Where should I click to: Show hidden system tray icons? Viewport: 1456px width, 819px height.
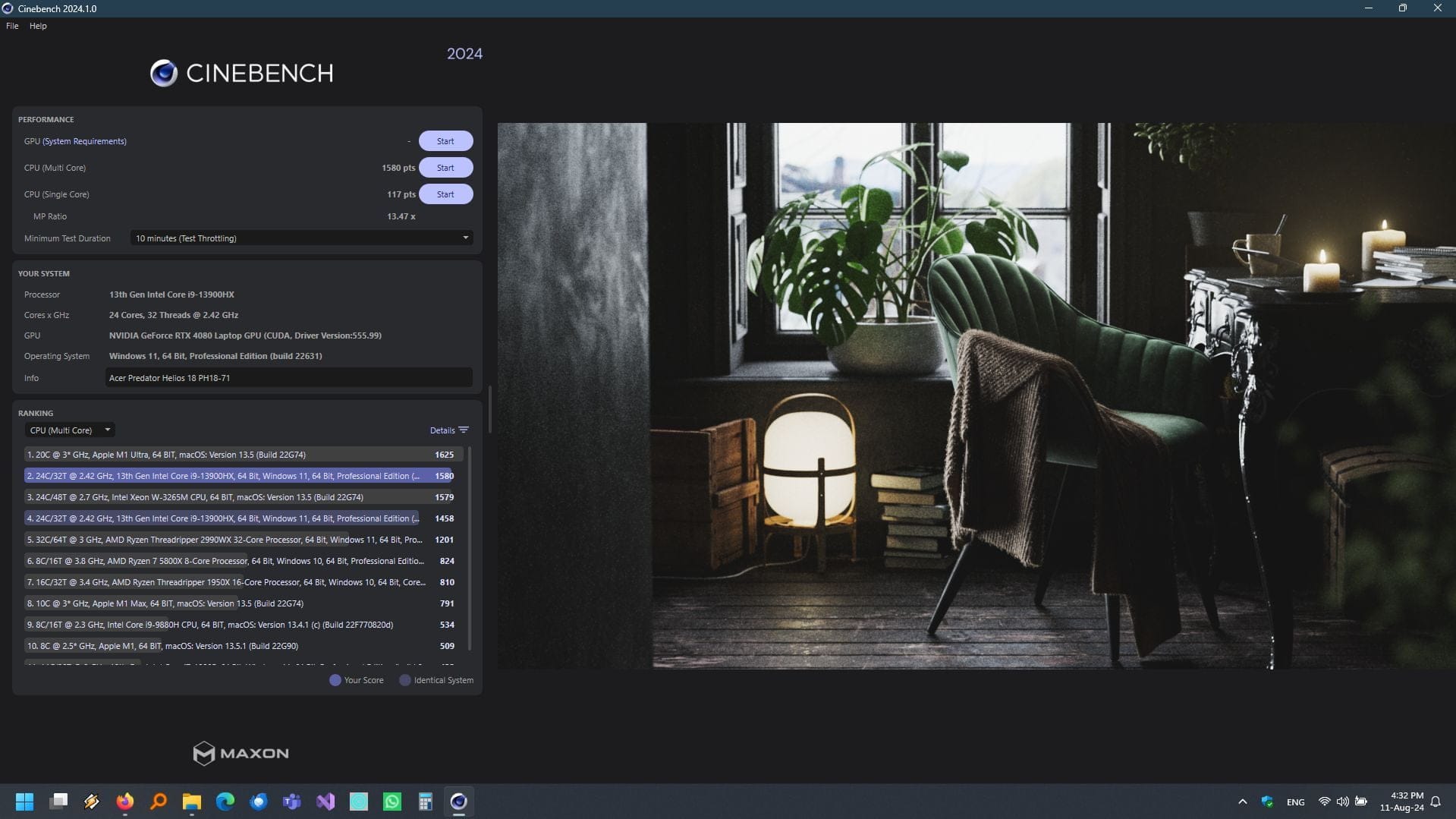(1243, 802)
